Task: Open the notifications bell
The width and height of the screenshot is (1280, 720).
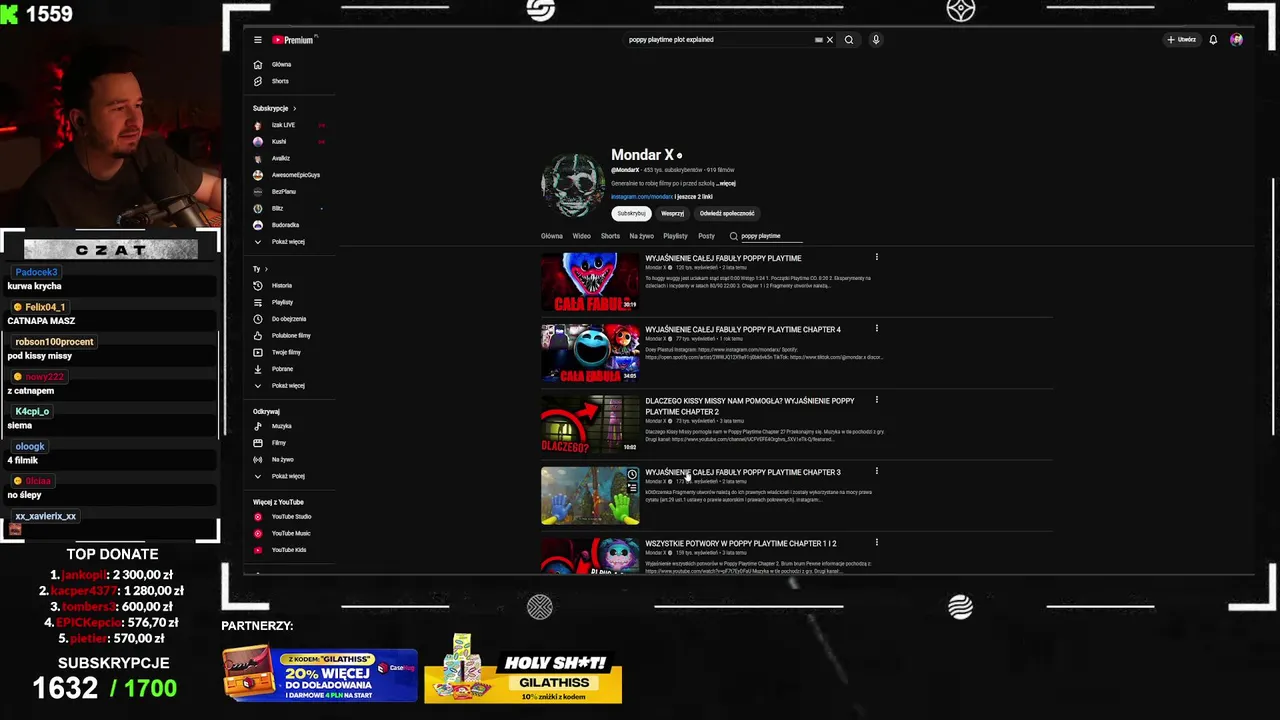Action: pyautogui.click(x=1213, y=40)
